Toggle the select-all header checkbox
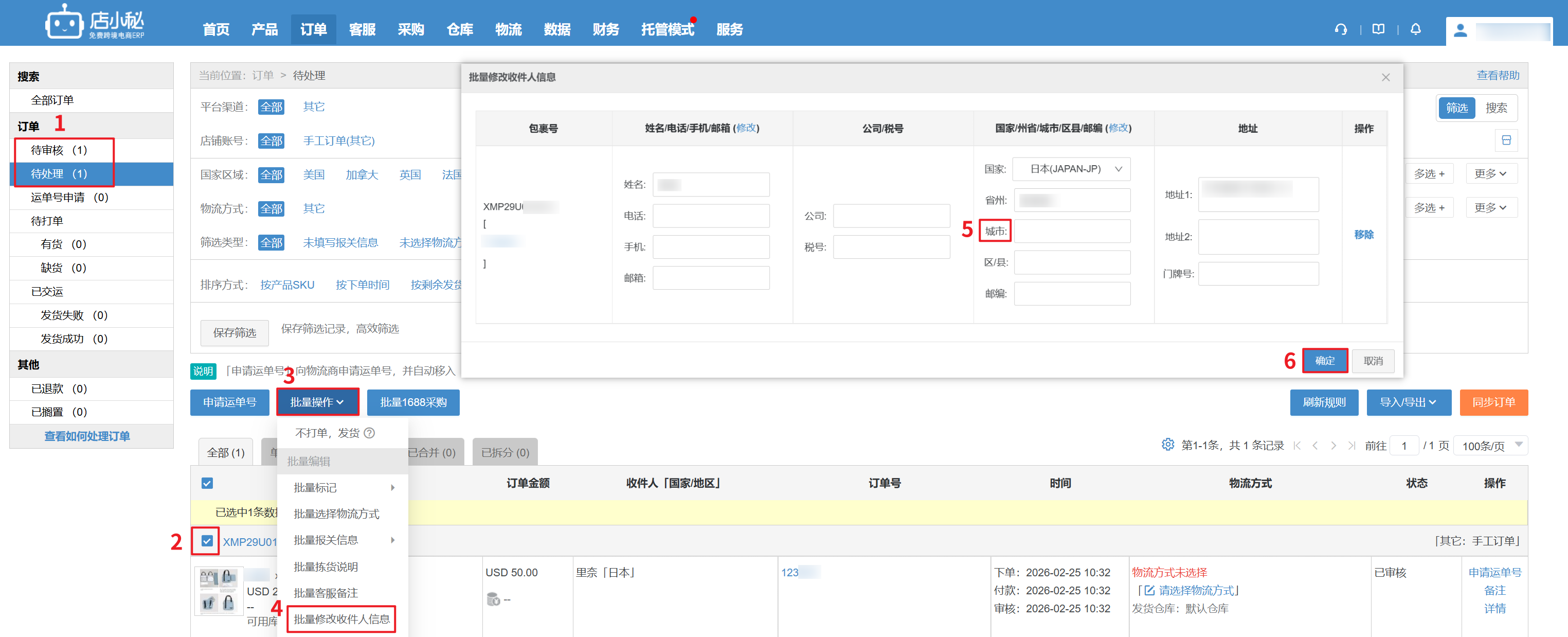Viewport: 1568px width, 637px height. coord(207,483)
